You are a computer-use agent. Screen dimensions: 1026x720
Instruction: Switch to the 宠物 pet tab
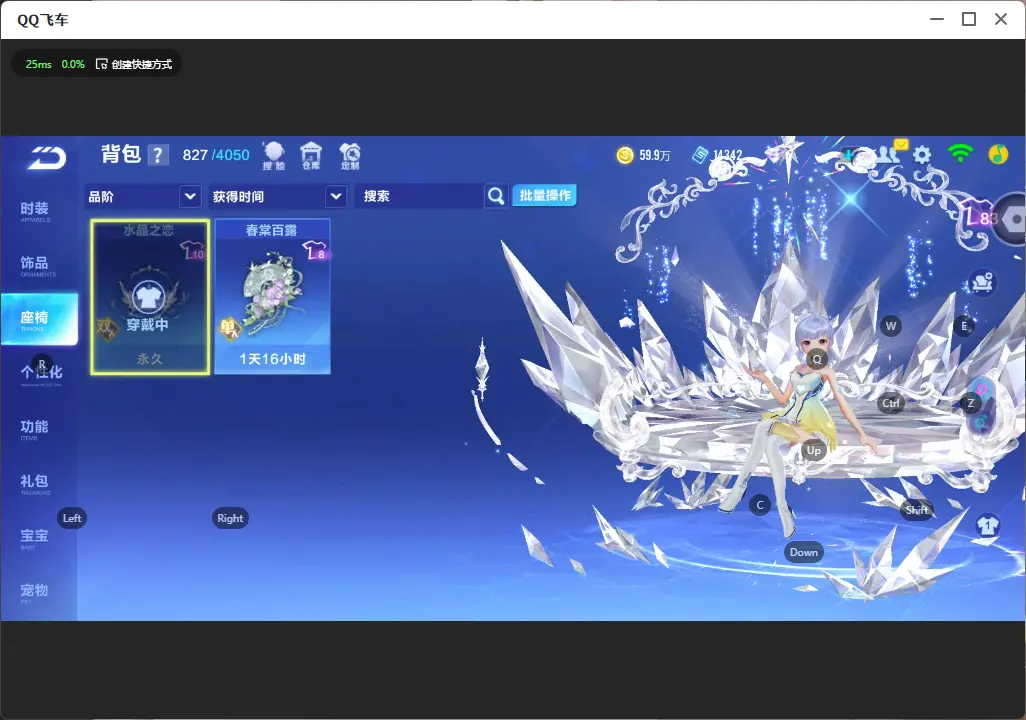coord(35,592)
